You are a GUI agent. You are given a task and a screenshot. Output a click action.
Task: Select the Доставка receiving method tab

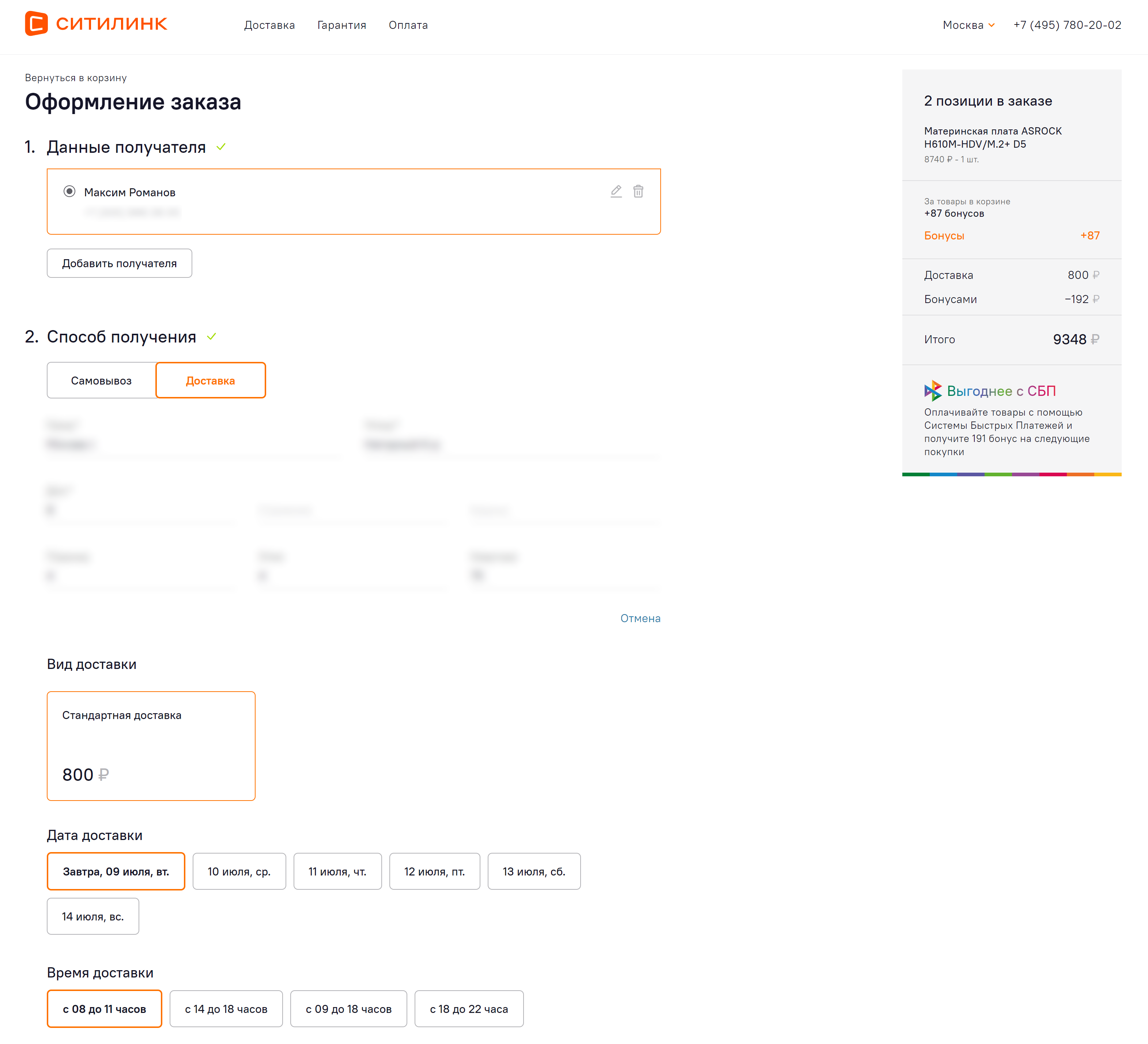[210, 380]
